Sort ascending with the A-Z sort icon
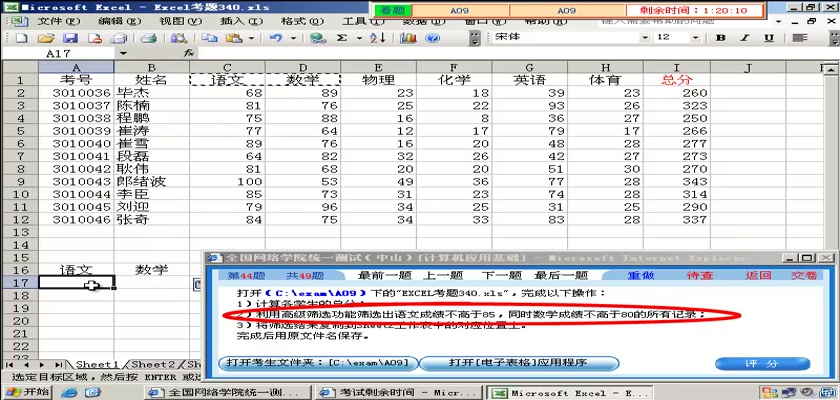The width and height of the screenshot is (840, 400). 378,38
